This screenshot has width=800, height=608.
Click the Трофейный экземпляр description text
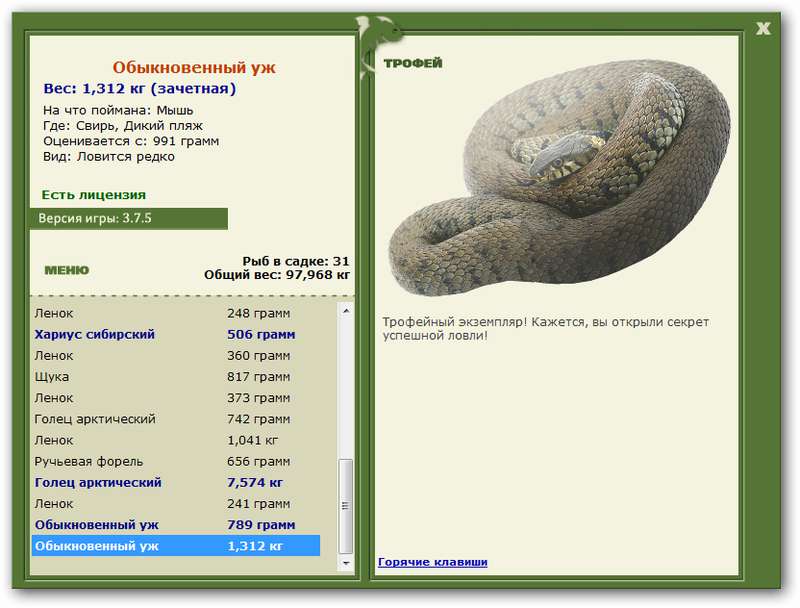546,329
